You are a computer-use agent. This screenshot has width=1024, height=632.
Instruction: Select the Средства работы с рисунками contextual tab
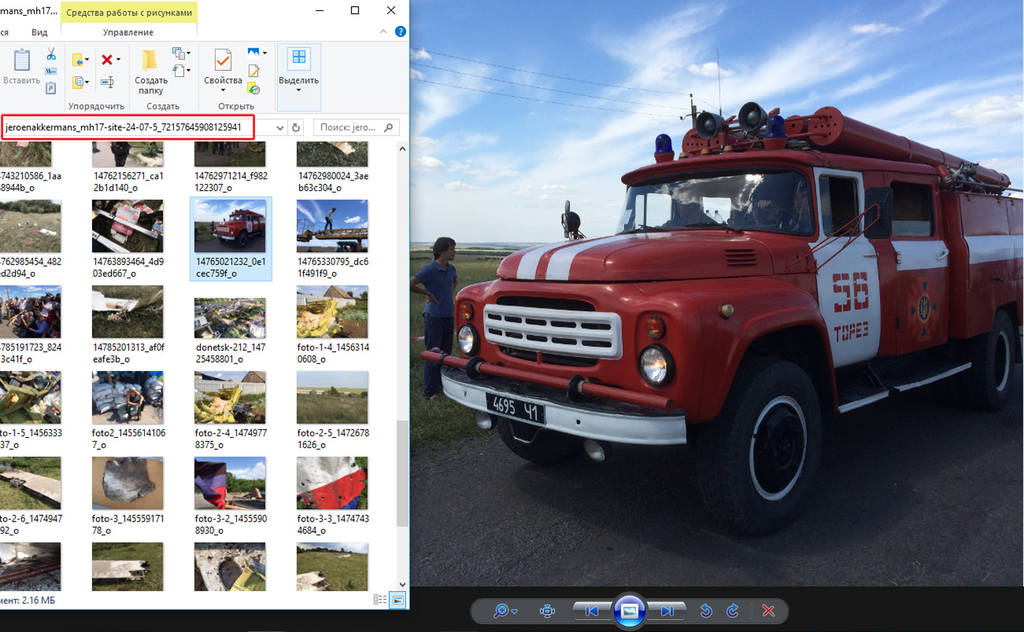click(129, 12)
